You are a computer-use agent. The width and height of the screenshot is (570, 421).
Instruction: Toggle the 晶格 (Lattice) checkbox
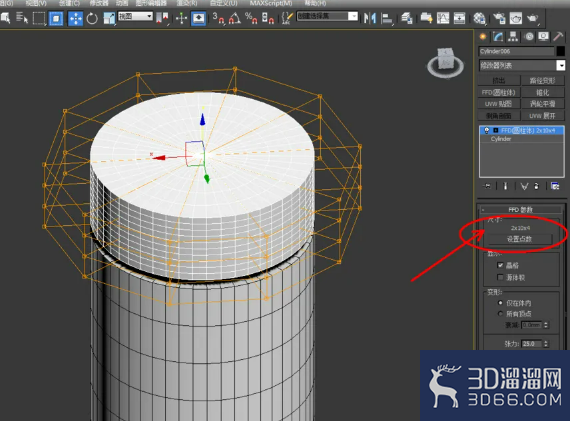[500, 265]
